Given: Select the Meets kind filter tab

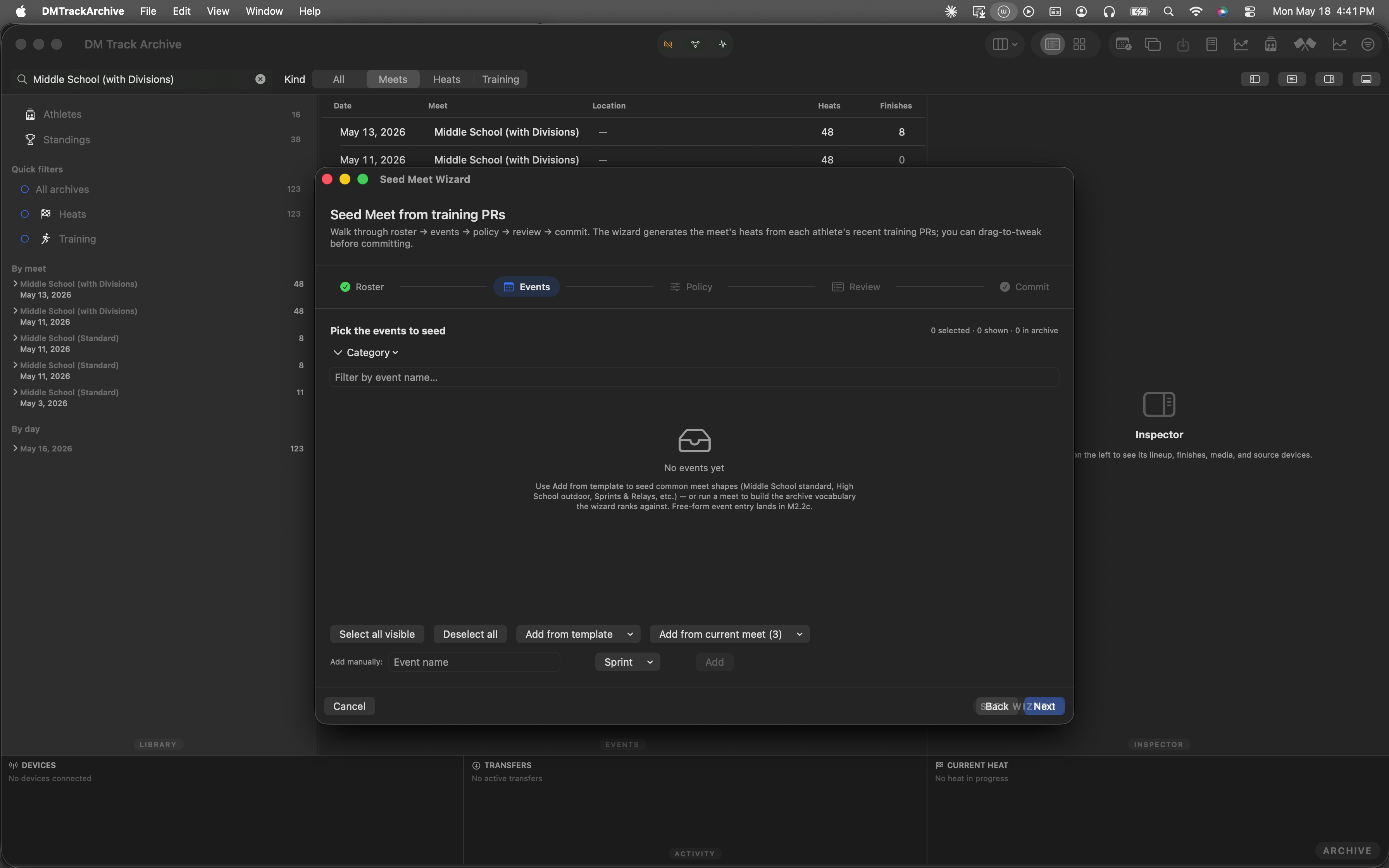Looking at the screenshot, I should 393,79.
